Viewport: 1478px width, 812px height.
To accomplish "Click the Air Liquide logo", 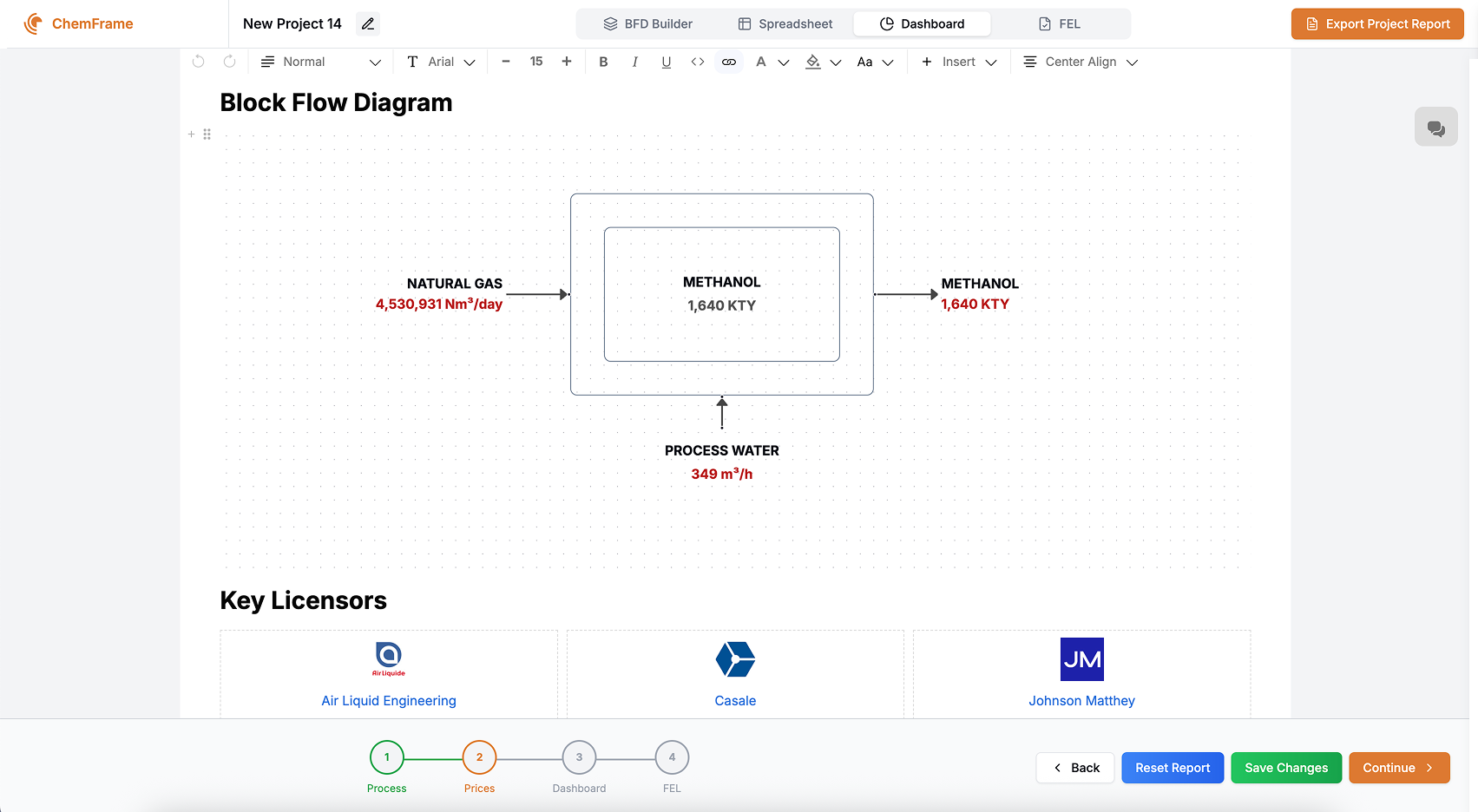I will click(x=389, y=658).
